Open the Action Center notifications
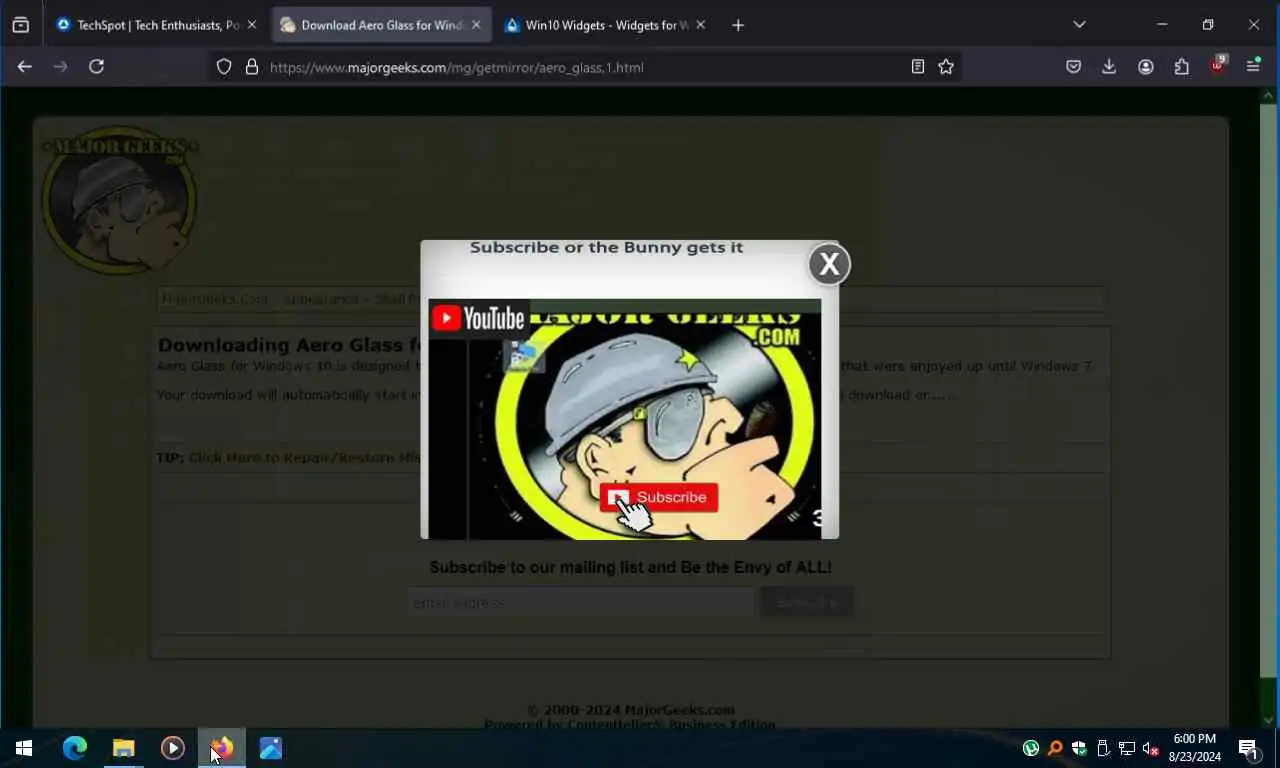 pos(1249,748)
